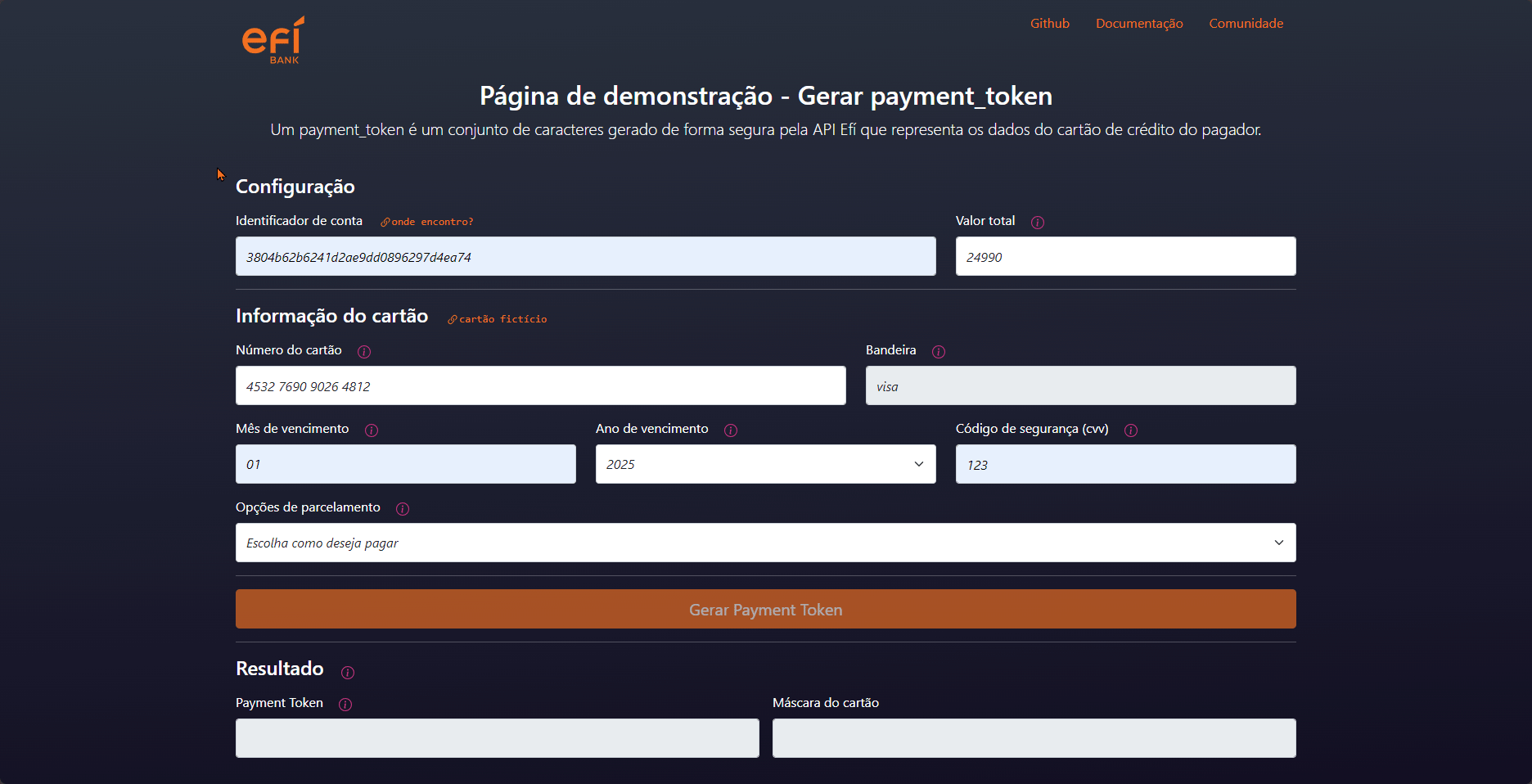This screenshot has height=784, width=1532.
Task: Click the Informação do cartão heading
Action: pyautogui.click(x=332, y=316)
